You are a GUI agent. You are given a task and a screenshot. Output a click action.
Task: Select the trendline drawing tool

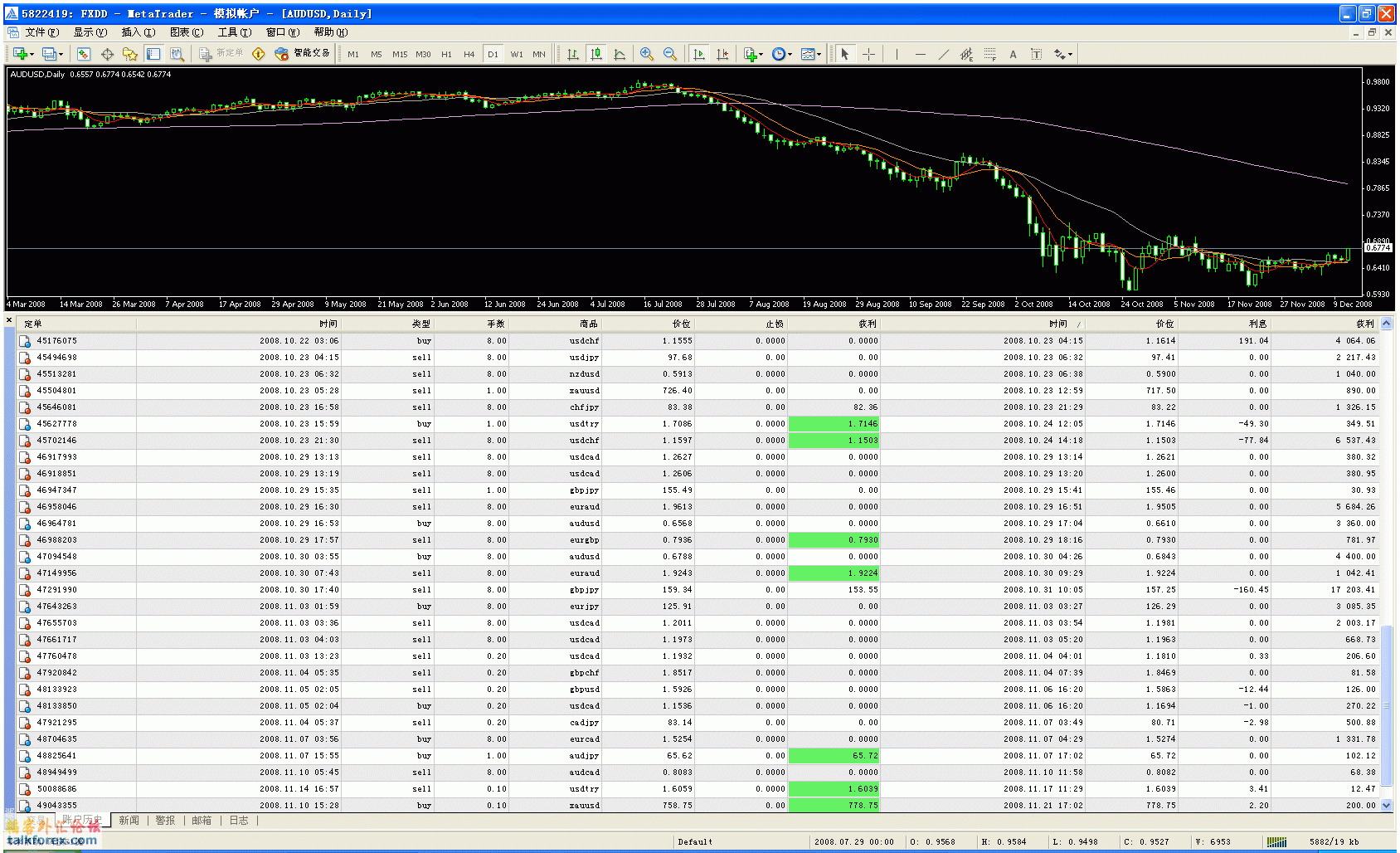[943, 54]
